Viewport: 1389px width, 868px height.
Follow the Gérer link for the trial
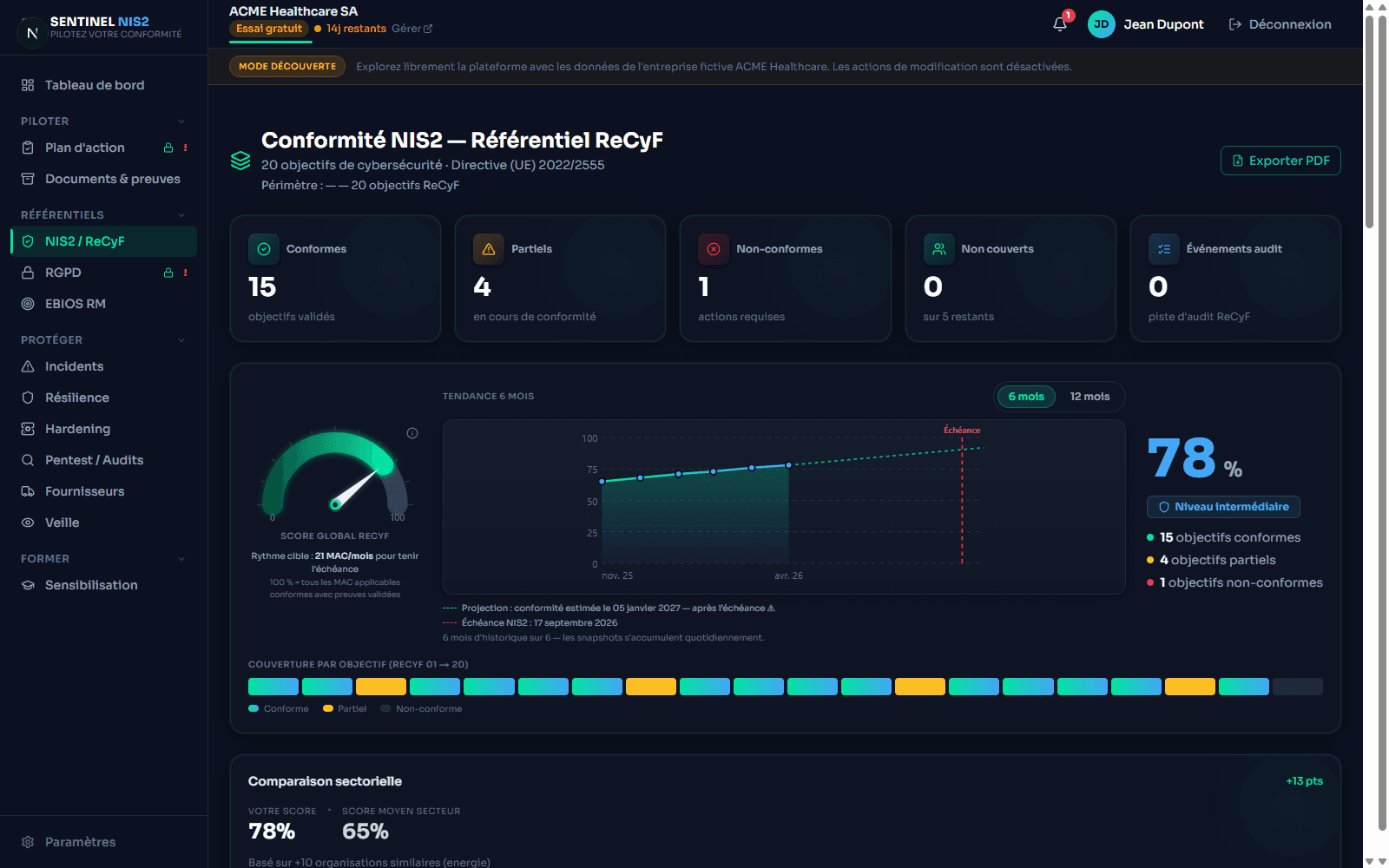click(x=411, y=29)
